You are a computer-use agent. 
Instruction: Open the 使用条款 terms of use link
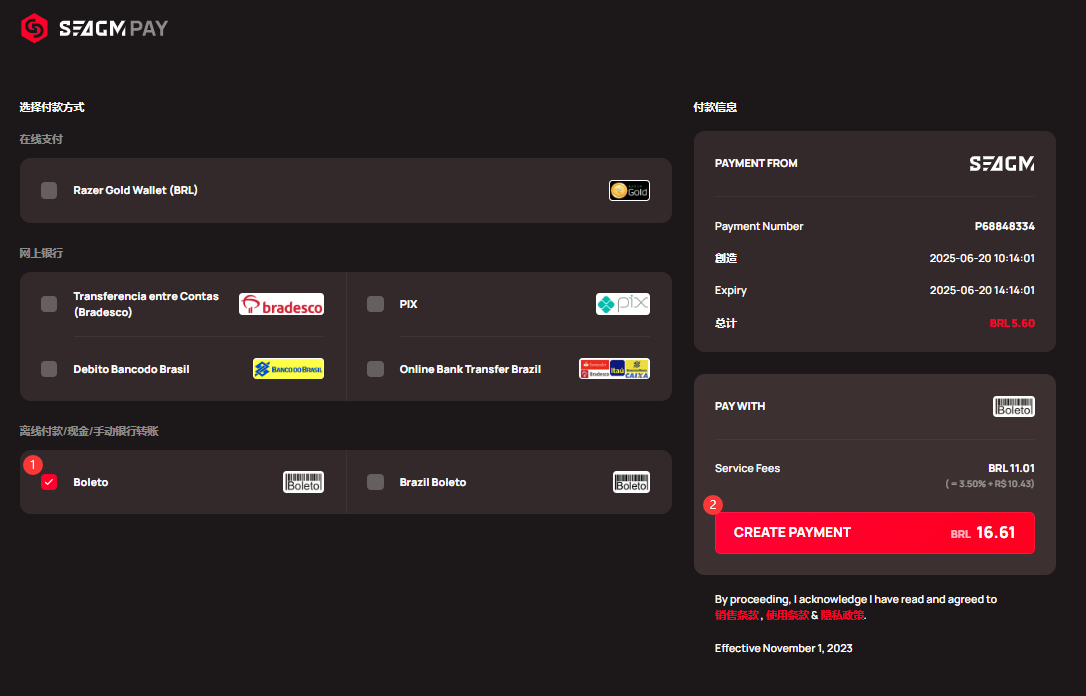pos(787,615)
